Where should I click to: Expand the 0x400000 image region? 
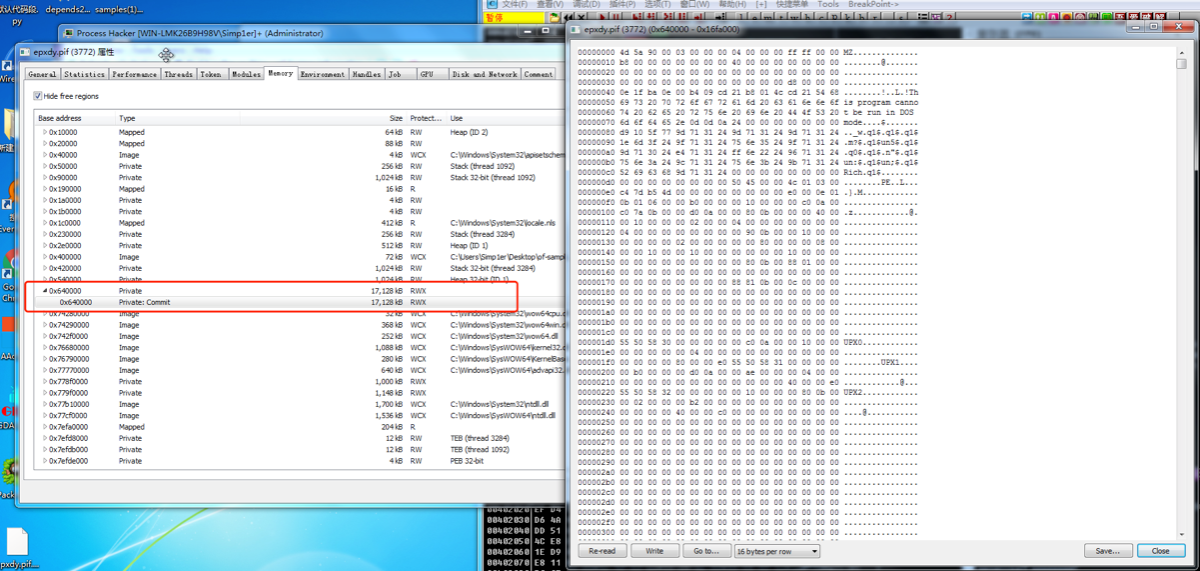[x=45, y=257]
